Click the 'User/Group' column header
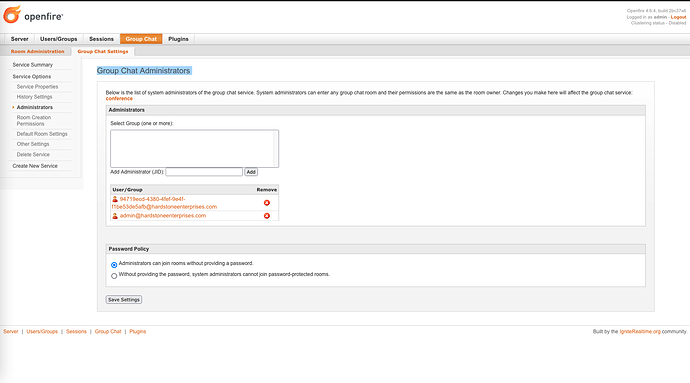This screenshot has height=383, width=690. (127, 190)
